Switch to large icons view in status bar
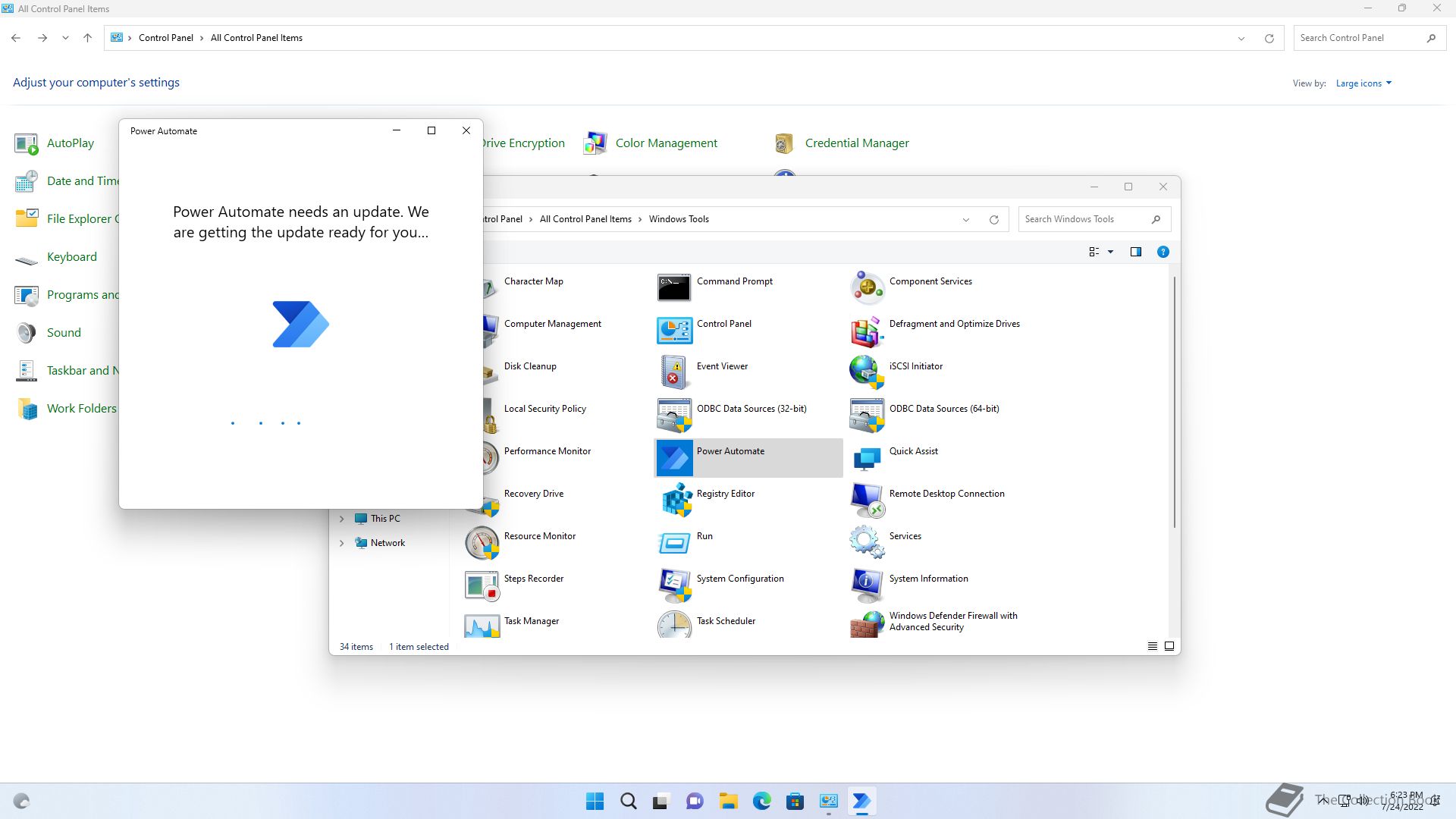This screenshot has width=1456, height=819. (x=1169, y=646)
